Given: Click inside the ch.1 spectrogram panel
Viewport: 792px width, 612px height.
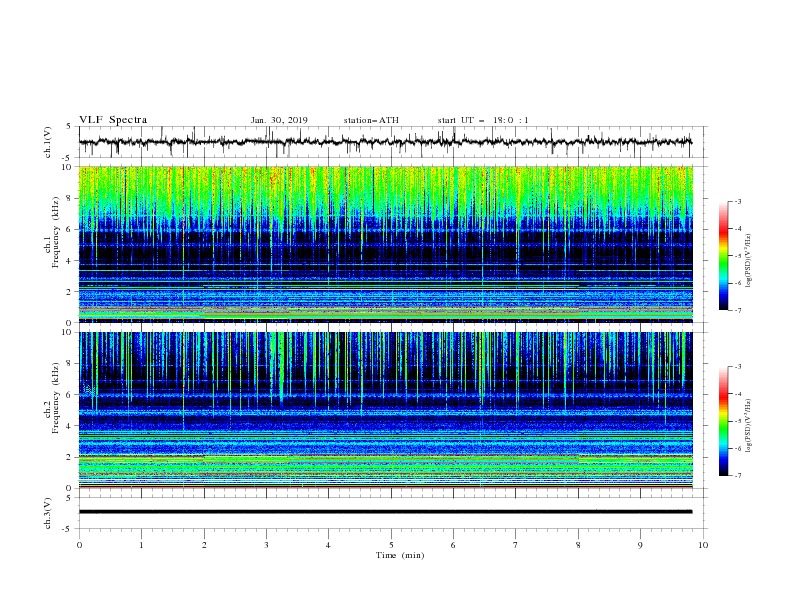Looking at the screenshot, I should (386, 244).
